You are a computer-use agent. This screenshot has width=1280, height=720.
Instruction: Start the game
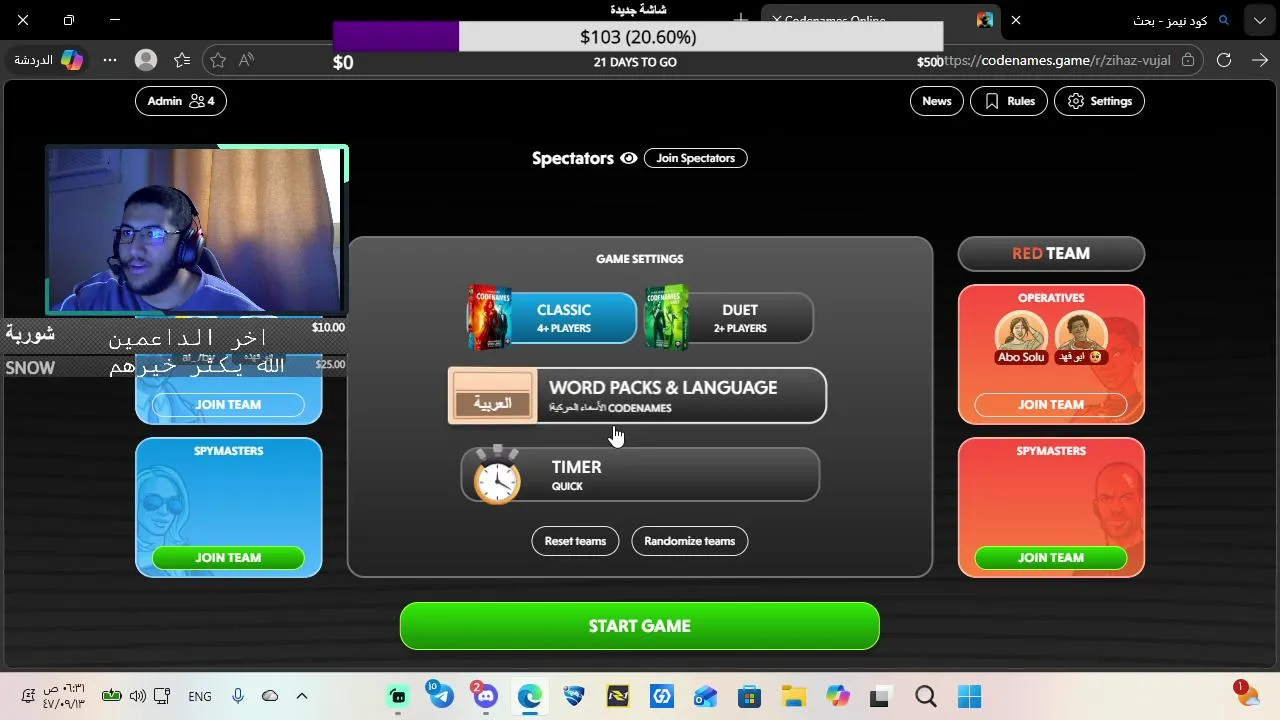point(640,626)
